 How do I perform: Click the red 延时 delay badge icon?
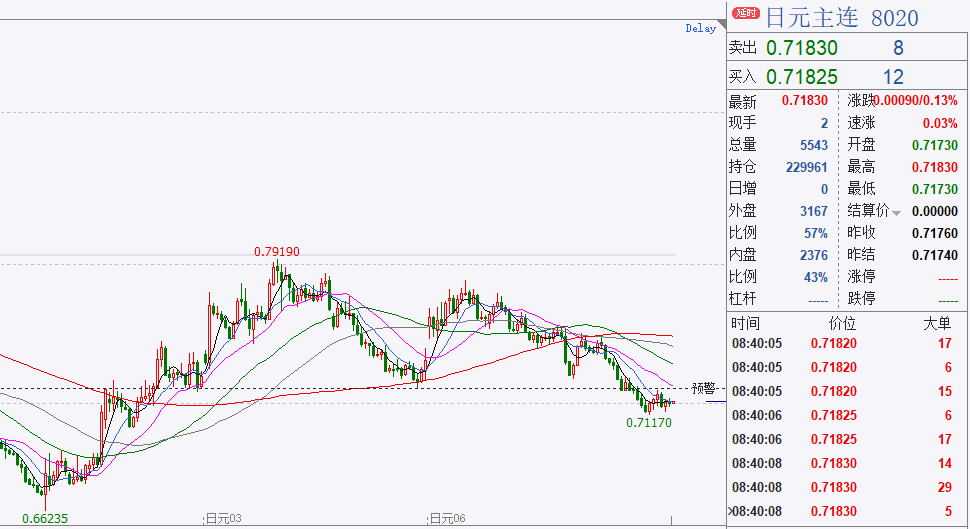click(x=745, y=13)
